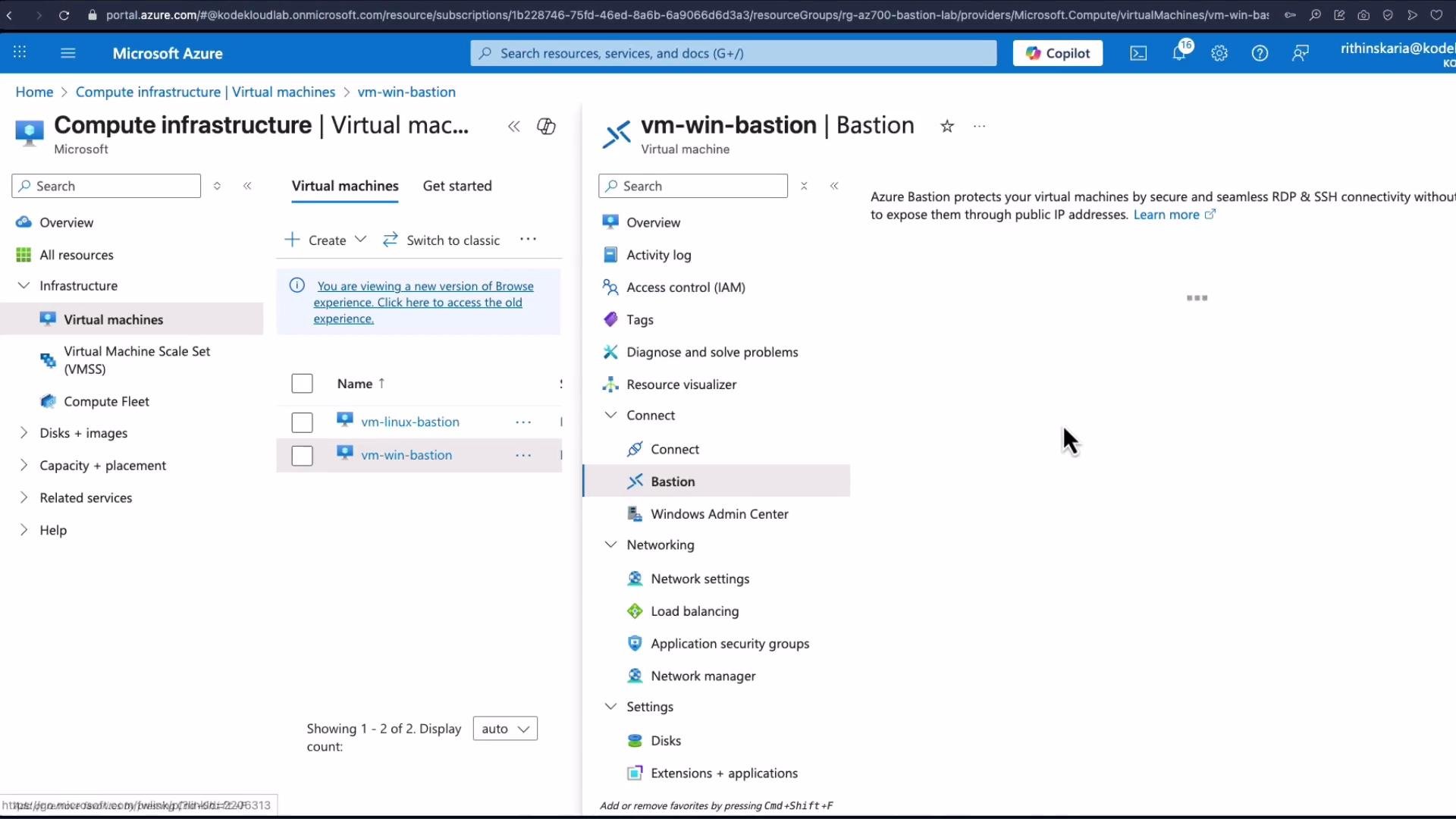Collapse the left menu of Compute infrastructure
1456x819 pixels.
point(247,186)
